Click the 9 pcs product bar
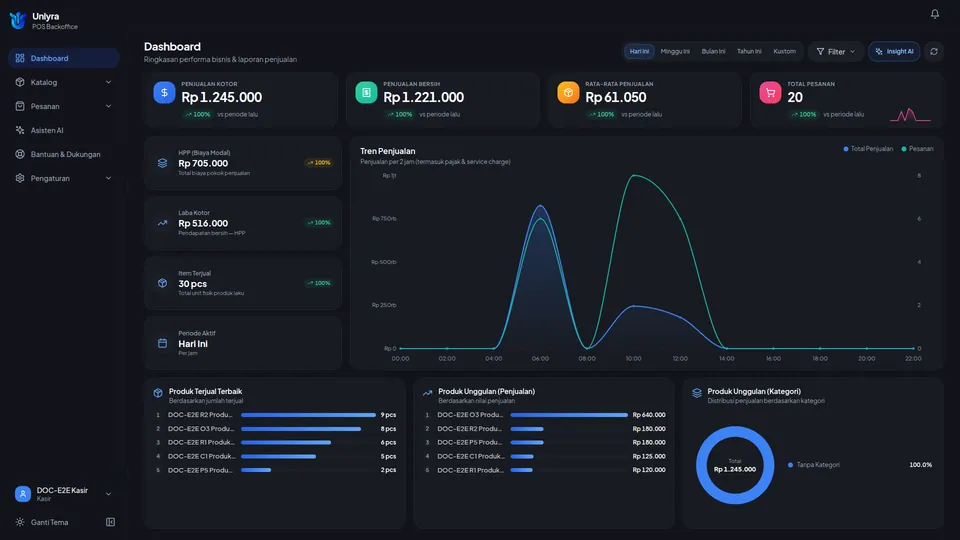 [x=308, y=415]
